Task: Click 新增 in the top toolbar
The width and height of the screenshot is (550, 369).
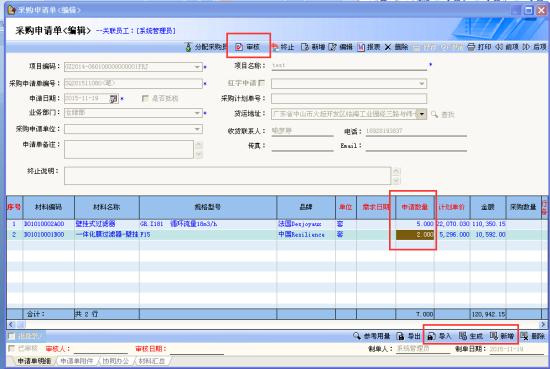Action: pyautogui.click(x=313, y=47)
